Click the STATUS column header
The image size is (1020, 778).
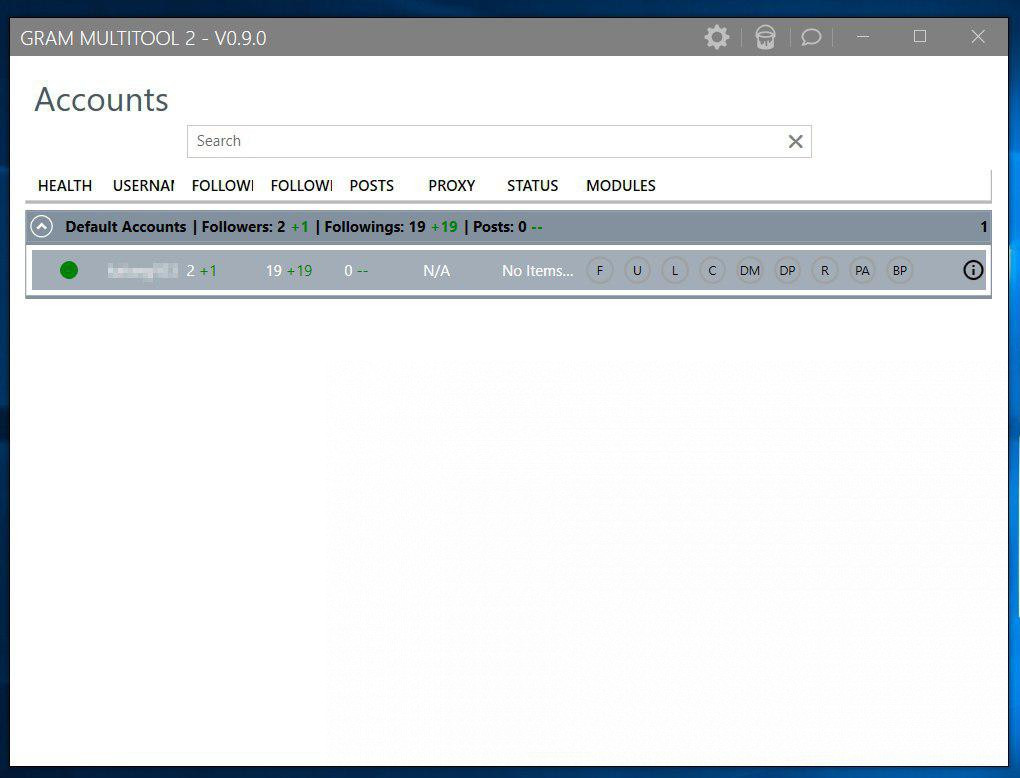pos(532,186)
